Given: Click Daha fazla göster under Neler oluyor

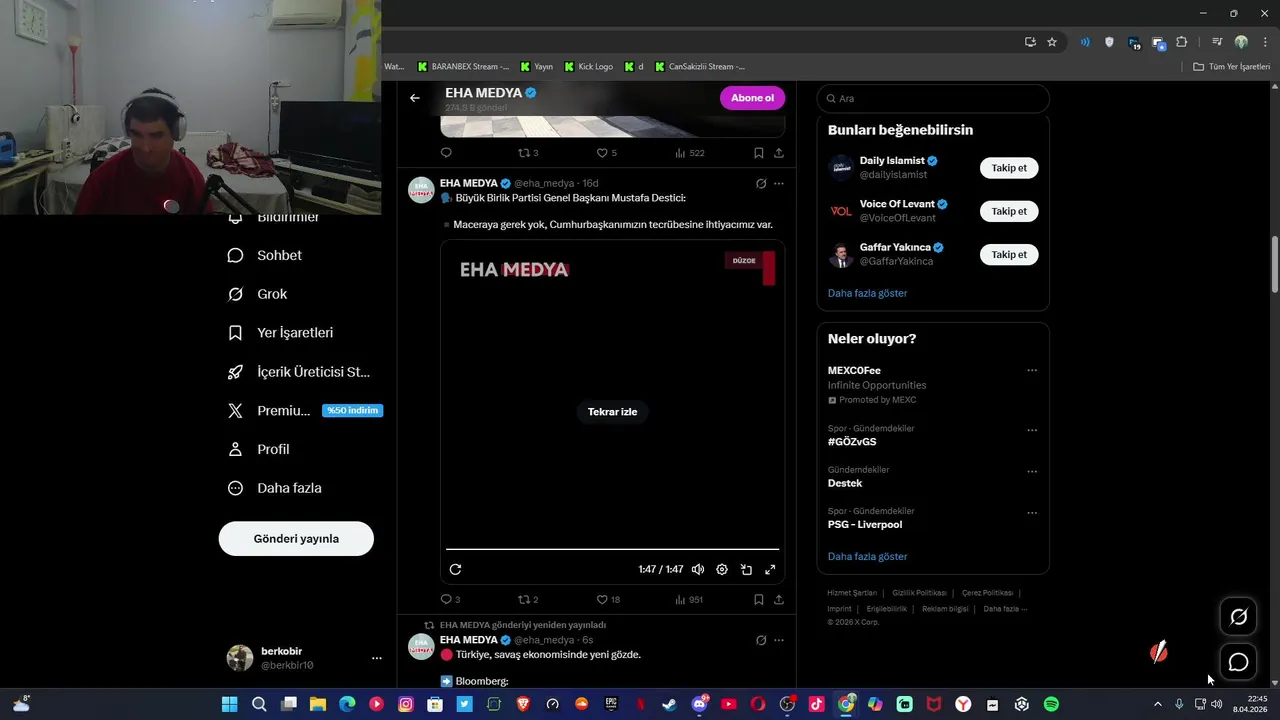Looking at the screenshot, I should [x=867, y=556].
